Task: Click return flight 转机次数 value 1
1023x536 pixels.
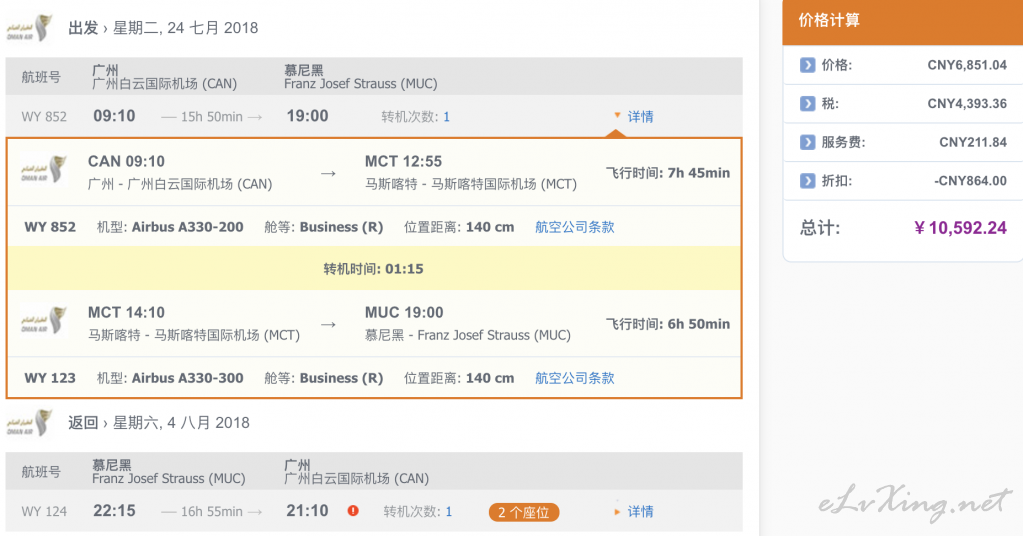Action: [448, 512]
